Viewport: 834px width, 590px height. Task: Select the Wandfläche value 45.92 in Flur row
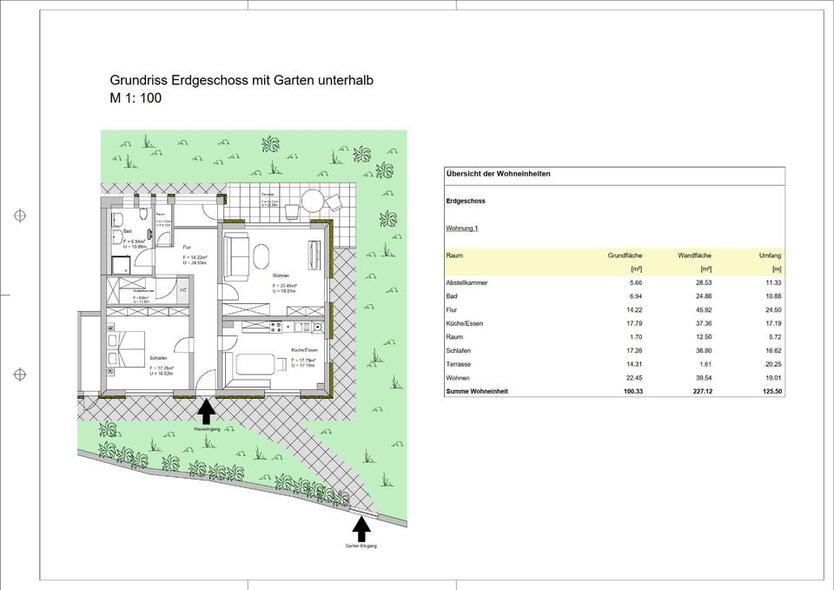tap(704, 310)
